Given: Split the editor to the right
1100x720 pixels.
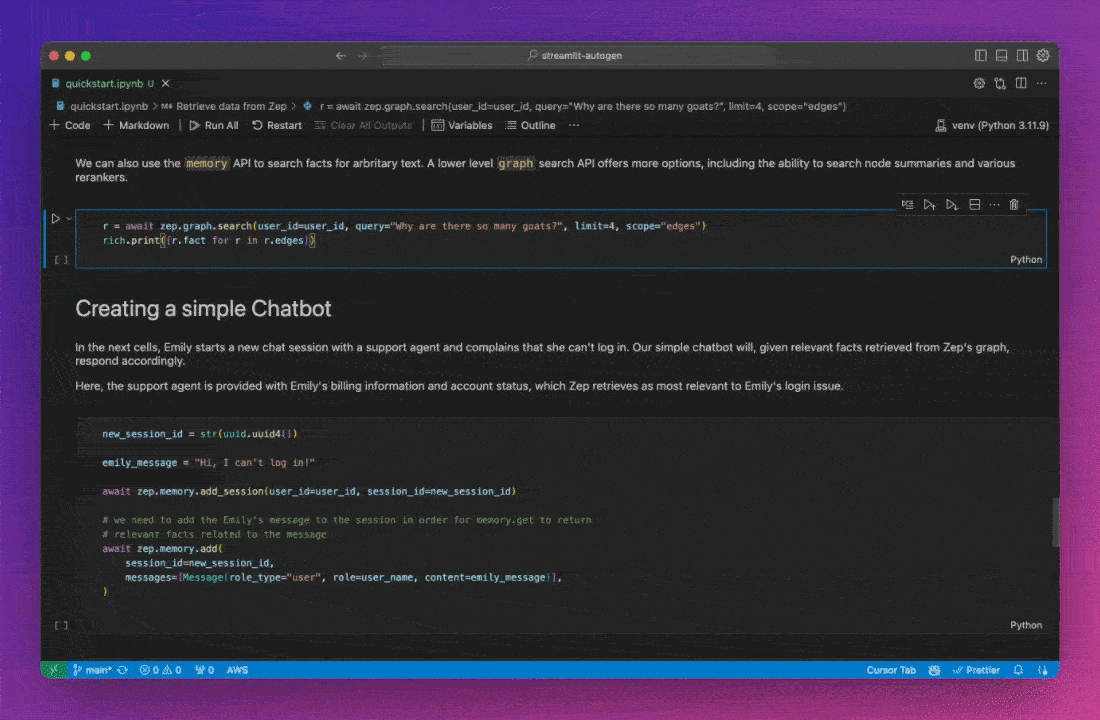Looking at the screenshot, I should (x=1021, y=84).
